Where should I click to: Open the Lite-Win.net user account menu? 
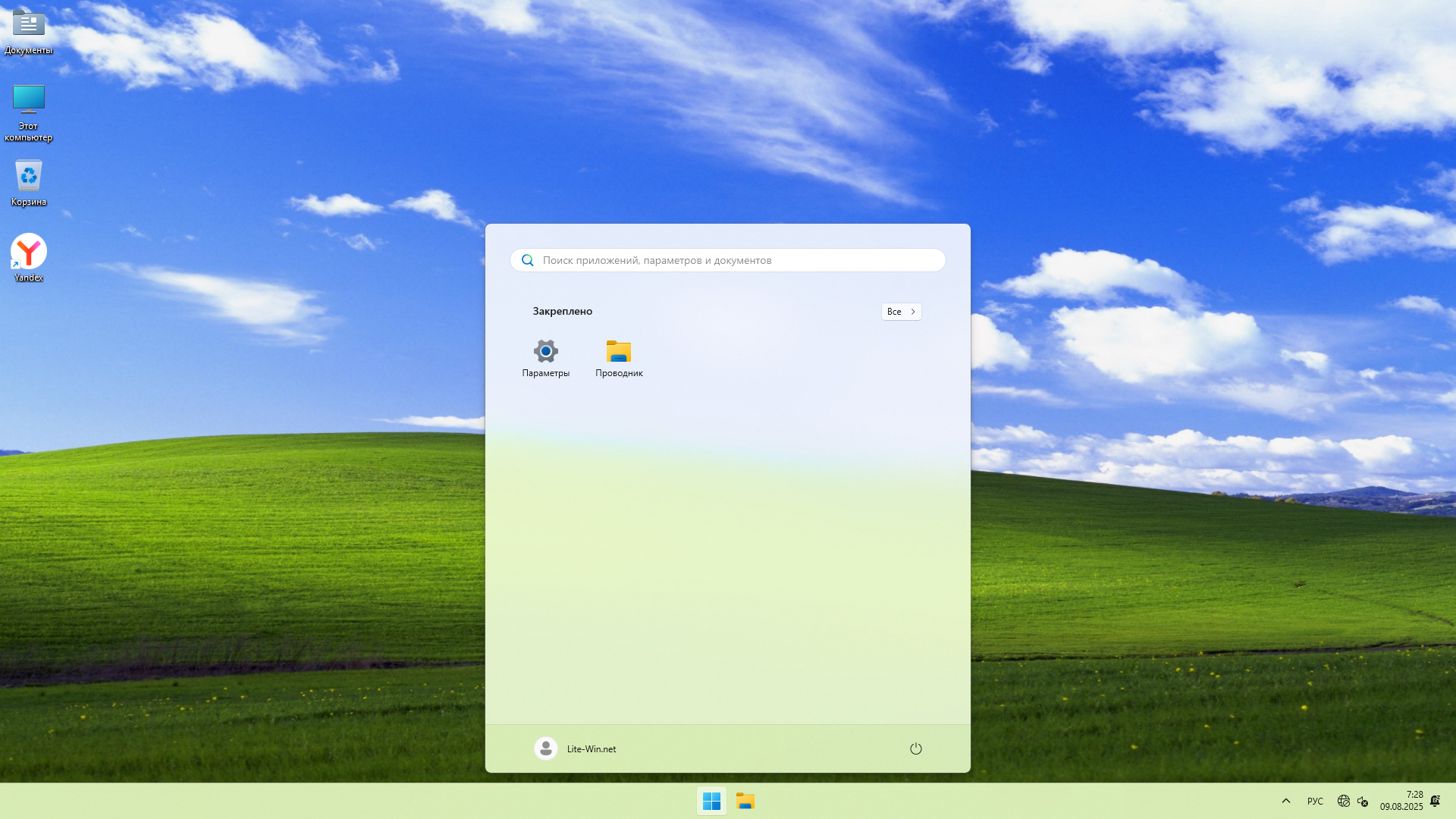[576, 748]
